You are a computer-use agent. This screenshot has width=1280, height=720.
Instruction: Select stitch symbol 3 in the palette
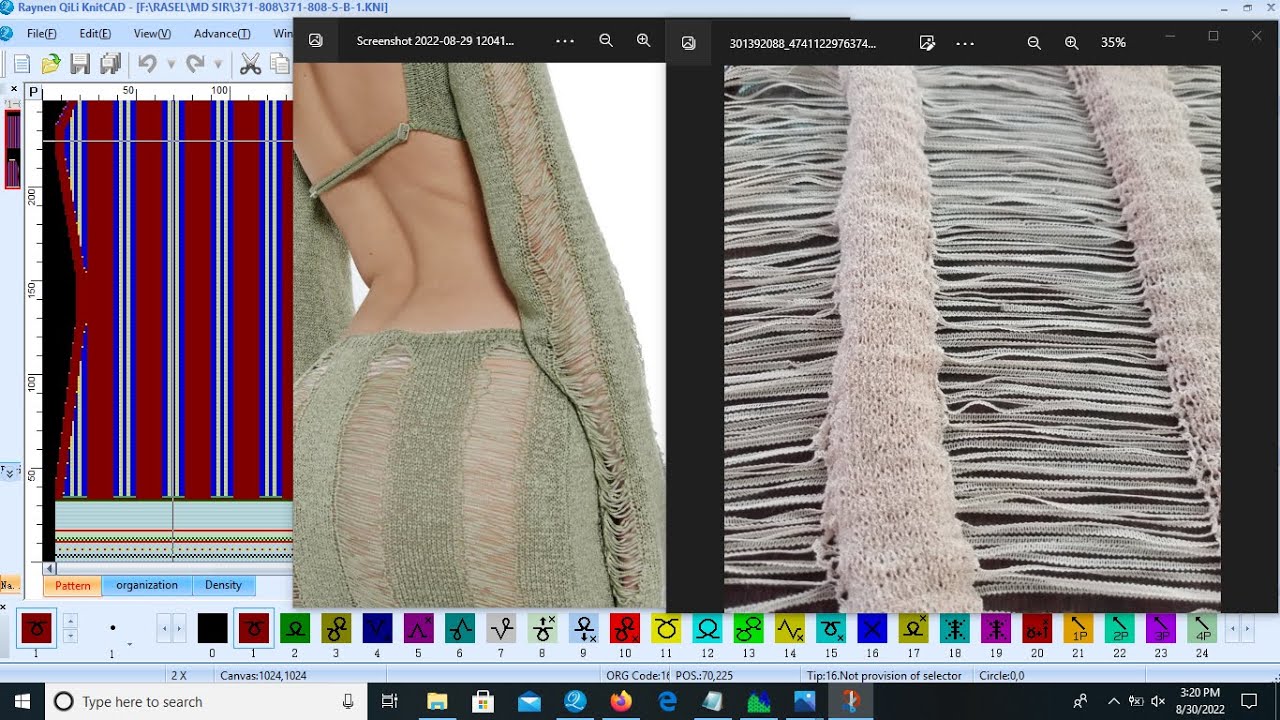point(336,628)
